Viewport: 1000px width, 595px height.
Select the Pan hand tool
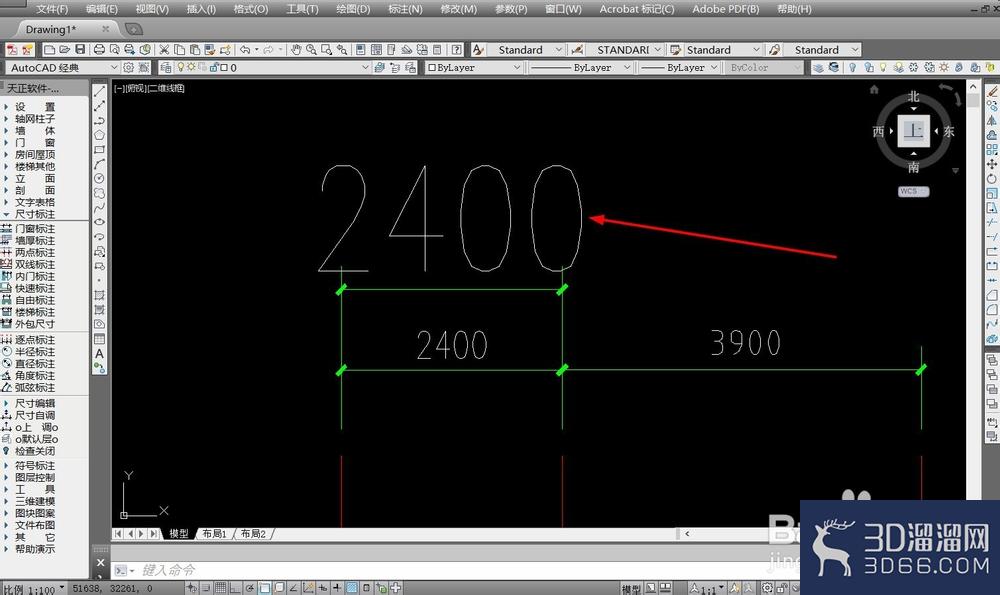coord(296,50)
